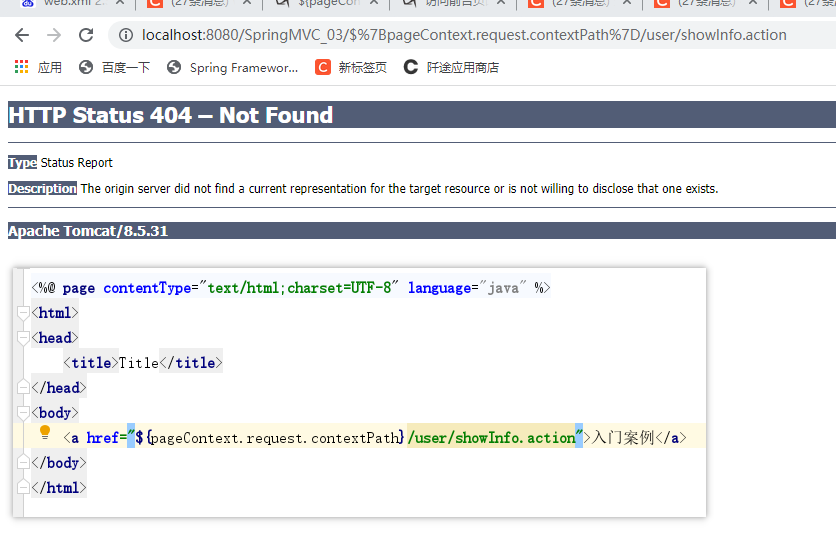Screen dimensions: 836x534
Task: Collapse the <body> fold marker in gutter
Action: tap(23, 412)
